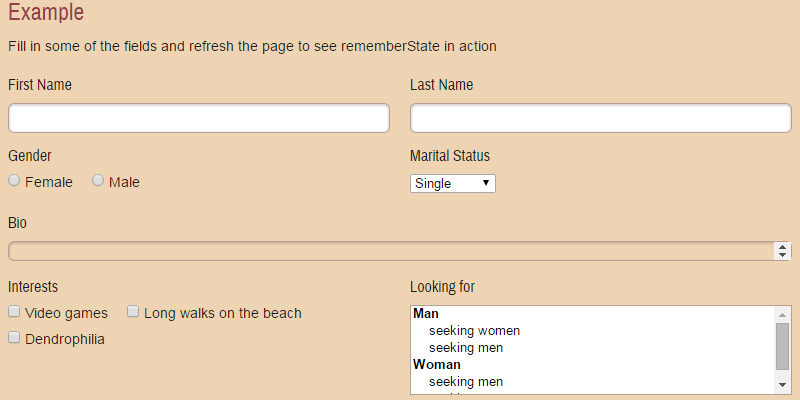This screenshot has height=400, width=800.
Task: Open the Marital Status dropdown
Action: [x=452, y=183]
